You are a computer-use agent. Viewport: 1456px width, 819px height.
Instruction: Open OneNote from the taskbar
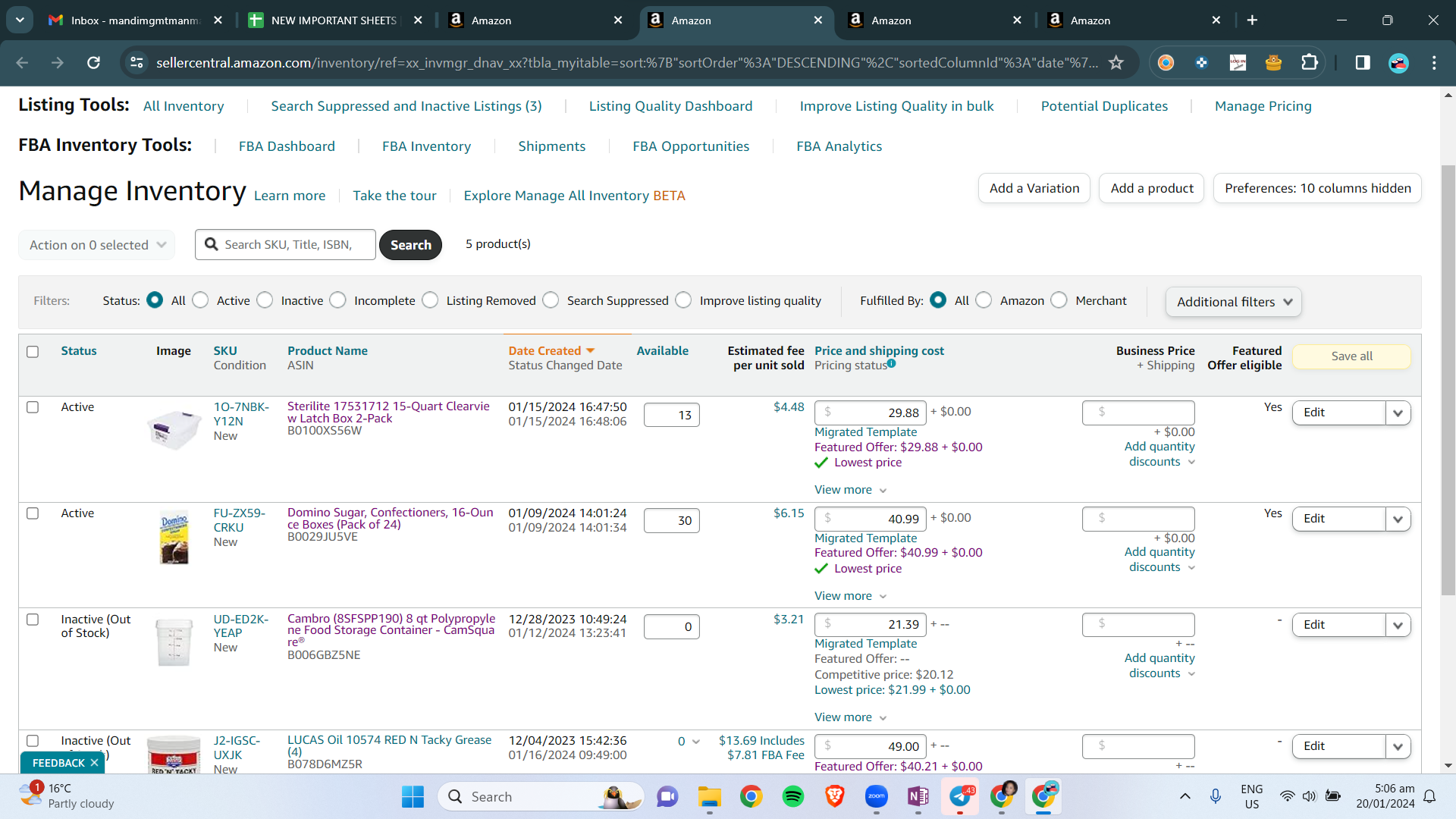click(x=918, y=797)
